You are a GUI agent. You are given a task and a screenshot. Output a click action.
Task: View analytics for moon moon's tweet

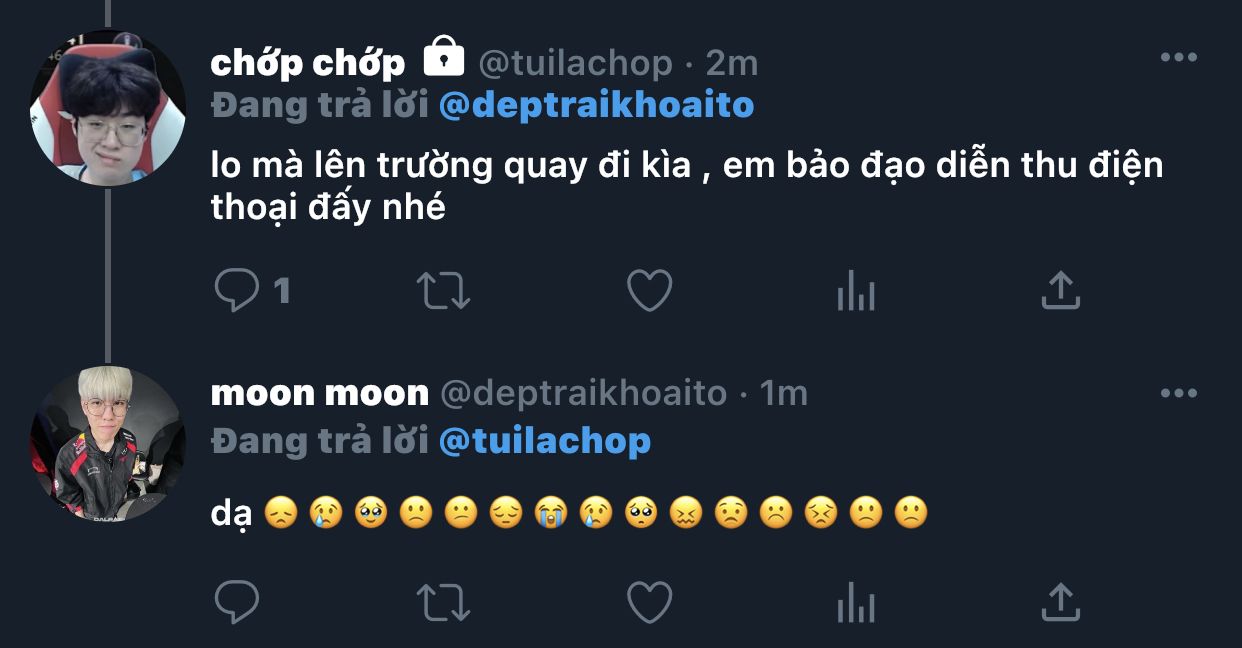coord(855,603)
